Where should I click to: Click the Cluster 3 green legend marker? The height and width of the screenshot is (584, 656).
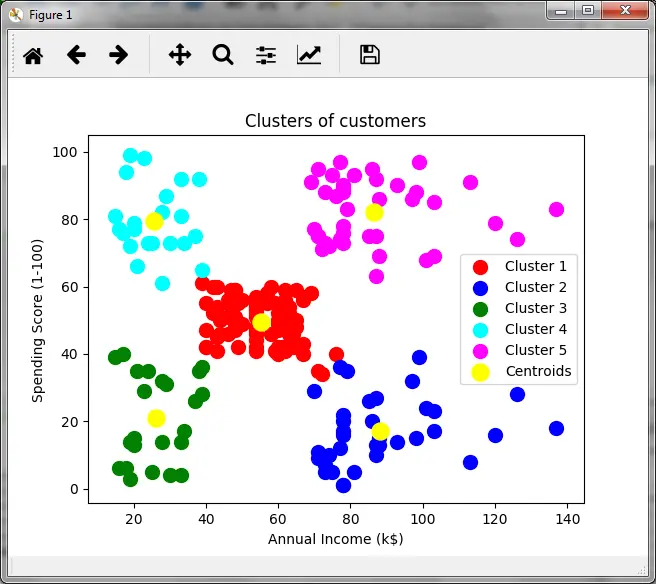(x=480, y=308)
